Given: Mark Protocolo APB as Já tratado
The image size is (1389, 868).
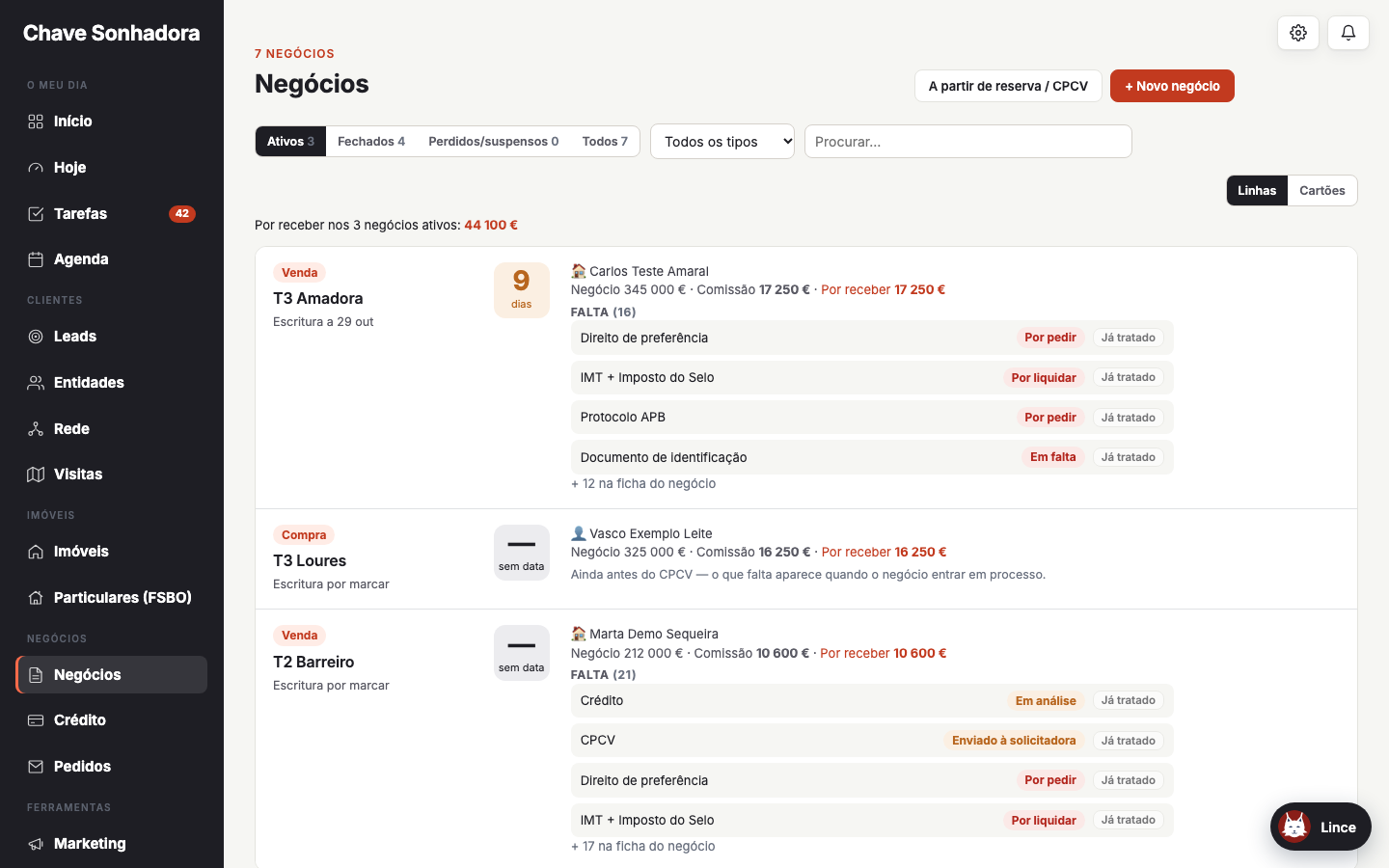Looking at the screenshot, I should [x=1129, y=418].
